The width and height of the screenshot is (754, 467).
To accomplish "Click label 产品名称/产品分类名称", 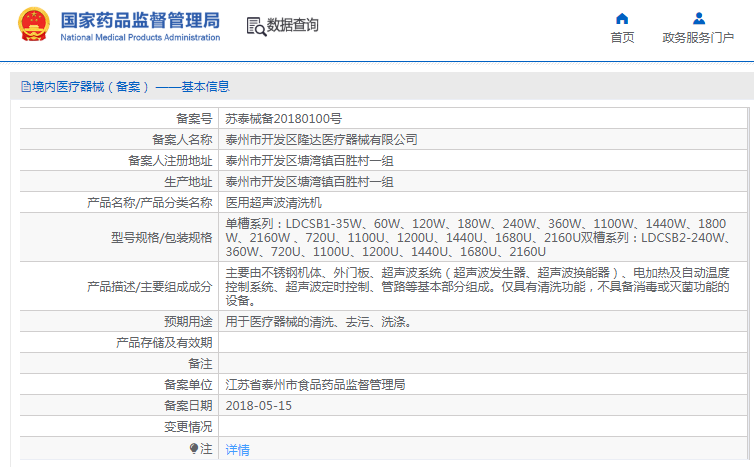I will pos(150,203).
